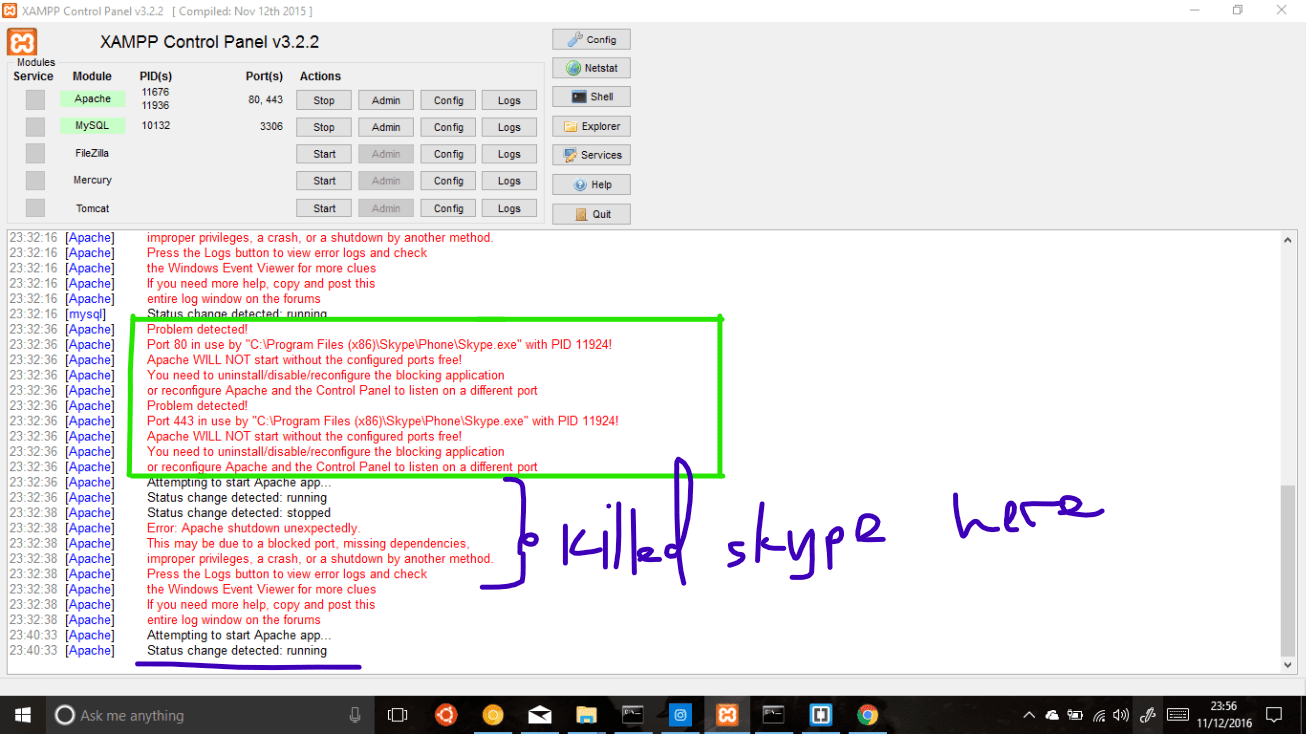Open Apache Admin page
The image size is (1306, 734).
(x=386, y=100)
